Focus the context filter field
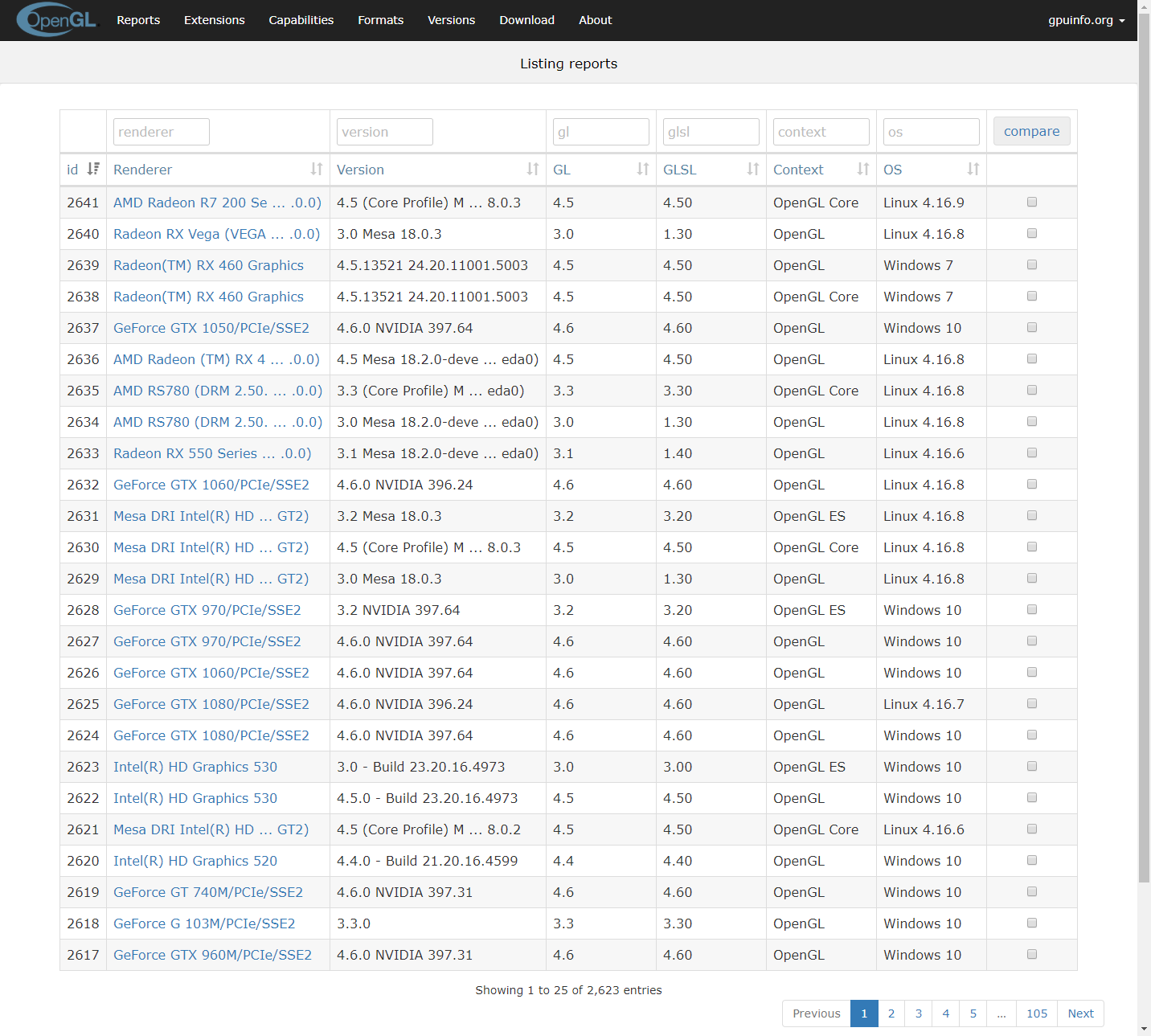The height and width of the screenshot is (1036, 1151). pos(821,132)
